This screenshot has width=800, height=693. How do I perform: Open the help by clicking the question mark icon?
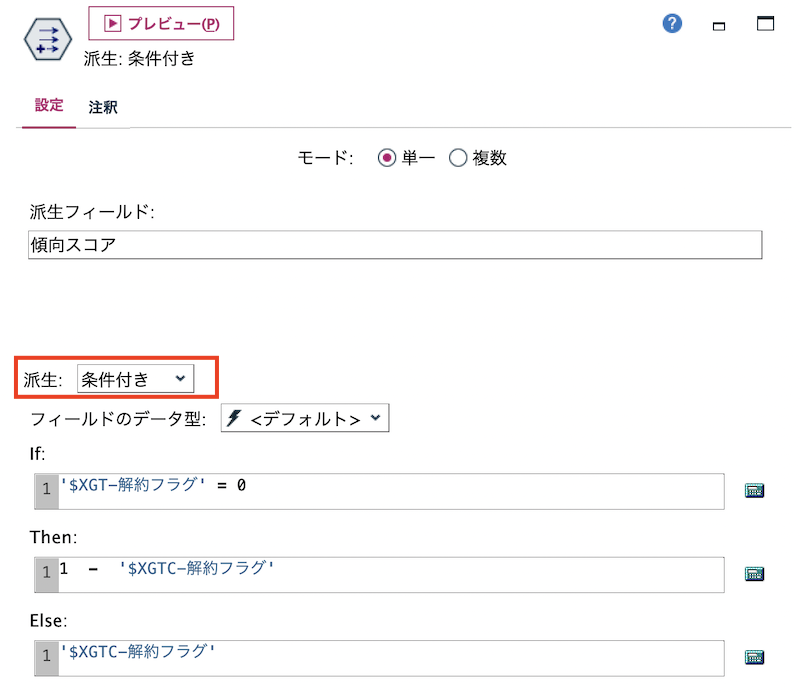(671, 23)
